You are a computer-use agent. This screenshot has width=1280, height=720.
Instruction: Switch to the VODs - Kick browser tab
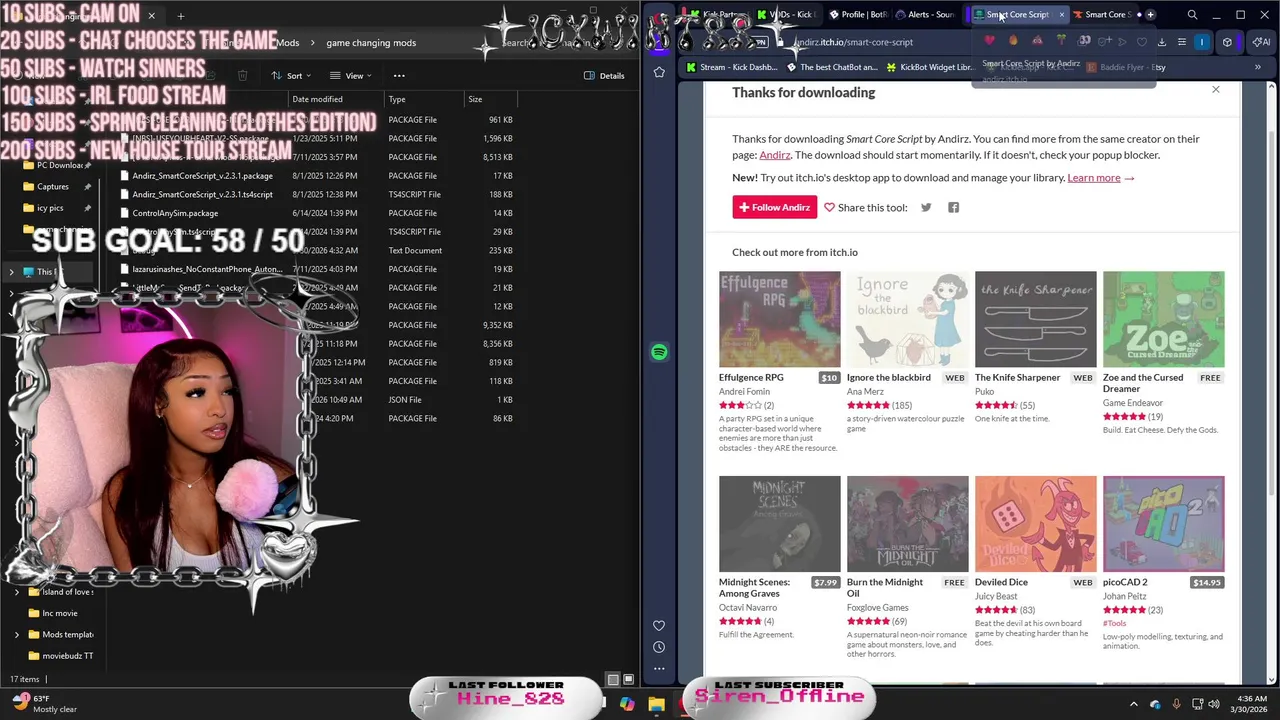point(787,15)
